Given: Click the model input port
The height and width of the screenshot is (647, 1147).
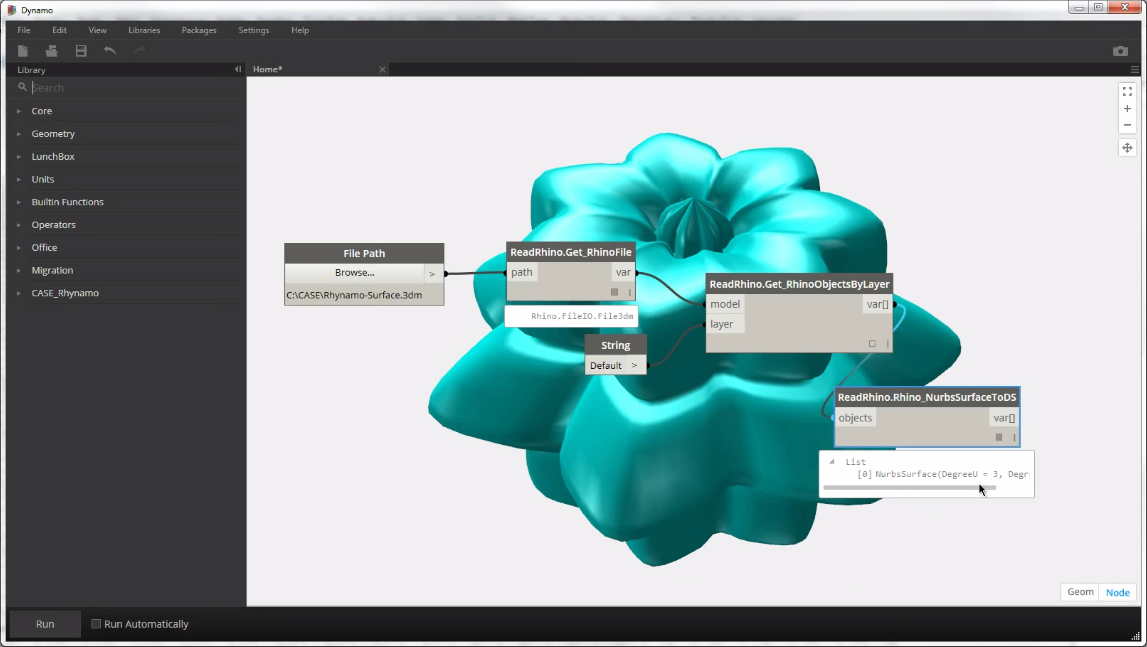Looking at the screenshot, I should click(x=725, y=304).
